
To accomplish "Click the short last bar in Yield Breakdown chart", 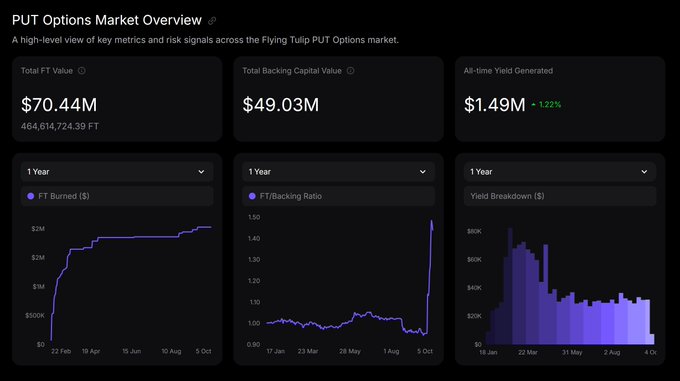I will 652,339.
